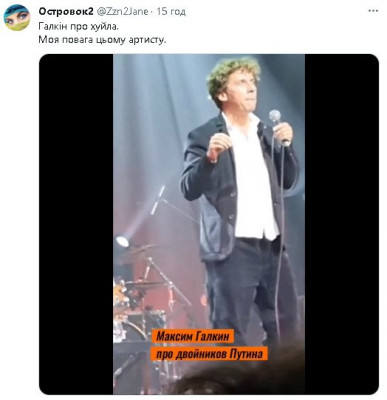The image size is (387, 400).
Task: Click the orange 'Максим Галкин' caption label
Action: point(194,336)
